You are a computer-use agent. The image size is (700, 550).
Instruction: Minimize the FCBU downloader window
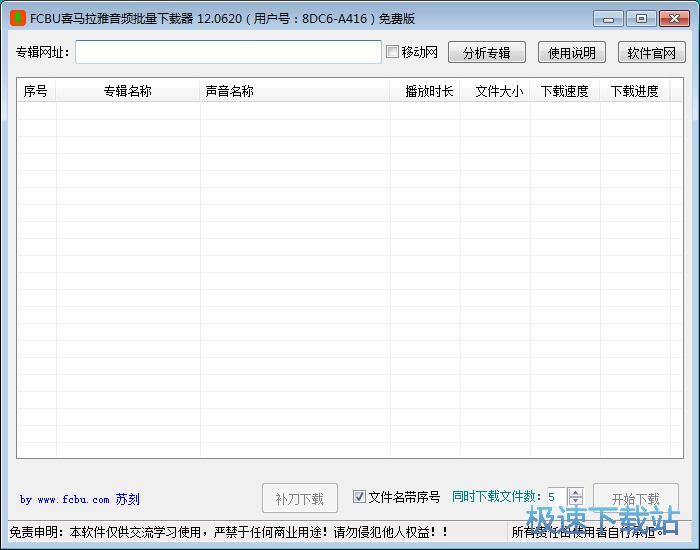pos(608,18)
